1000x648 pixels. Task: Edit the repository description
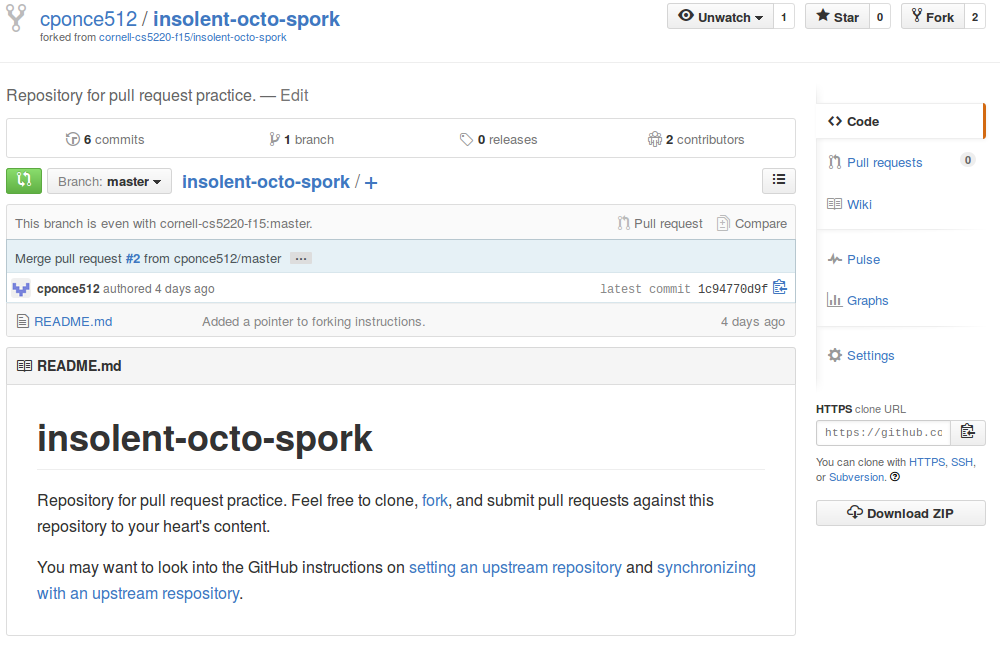point(294,96)
